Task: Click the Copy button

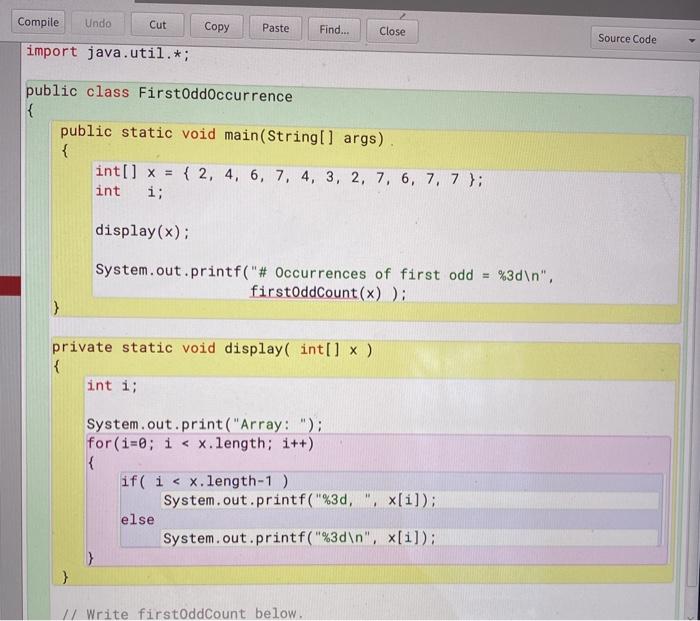Action: (x=217, y=27)
